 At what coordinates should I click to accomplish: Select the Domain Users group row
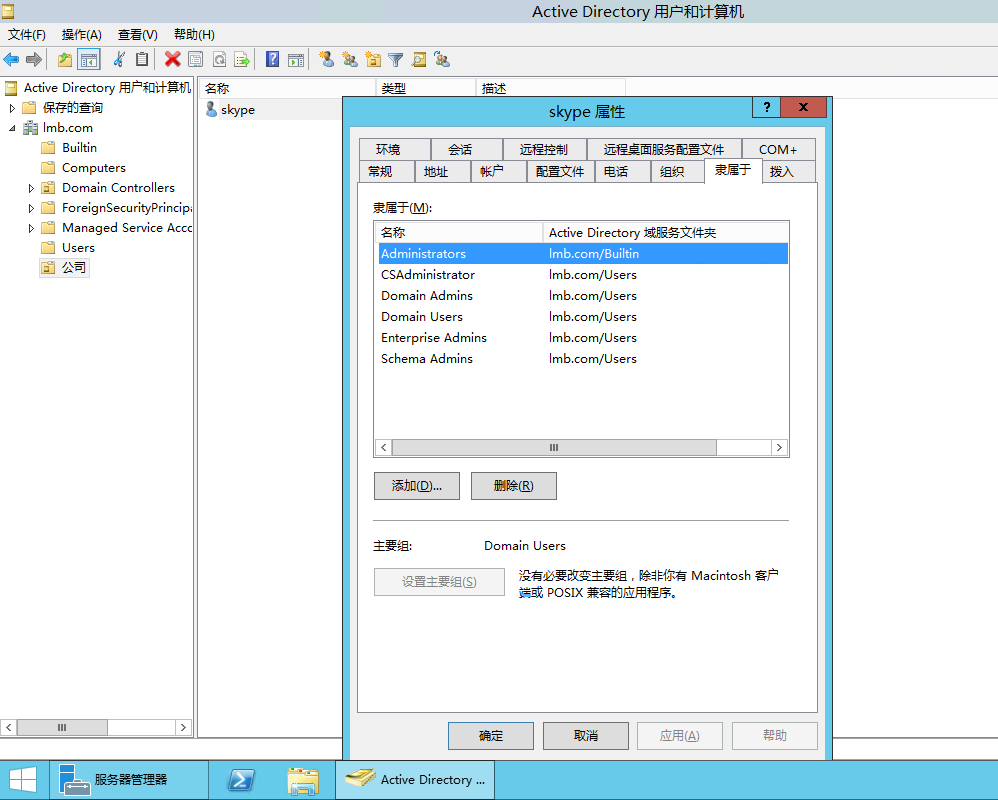tap(583, 316)
